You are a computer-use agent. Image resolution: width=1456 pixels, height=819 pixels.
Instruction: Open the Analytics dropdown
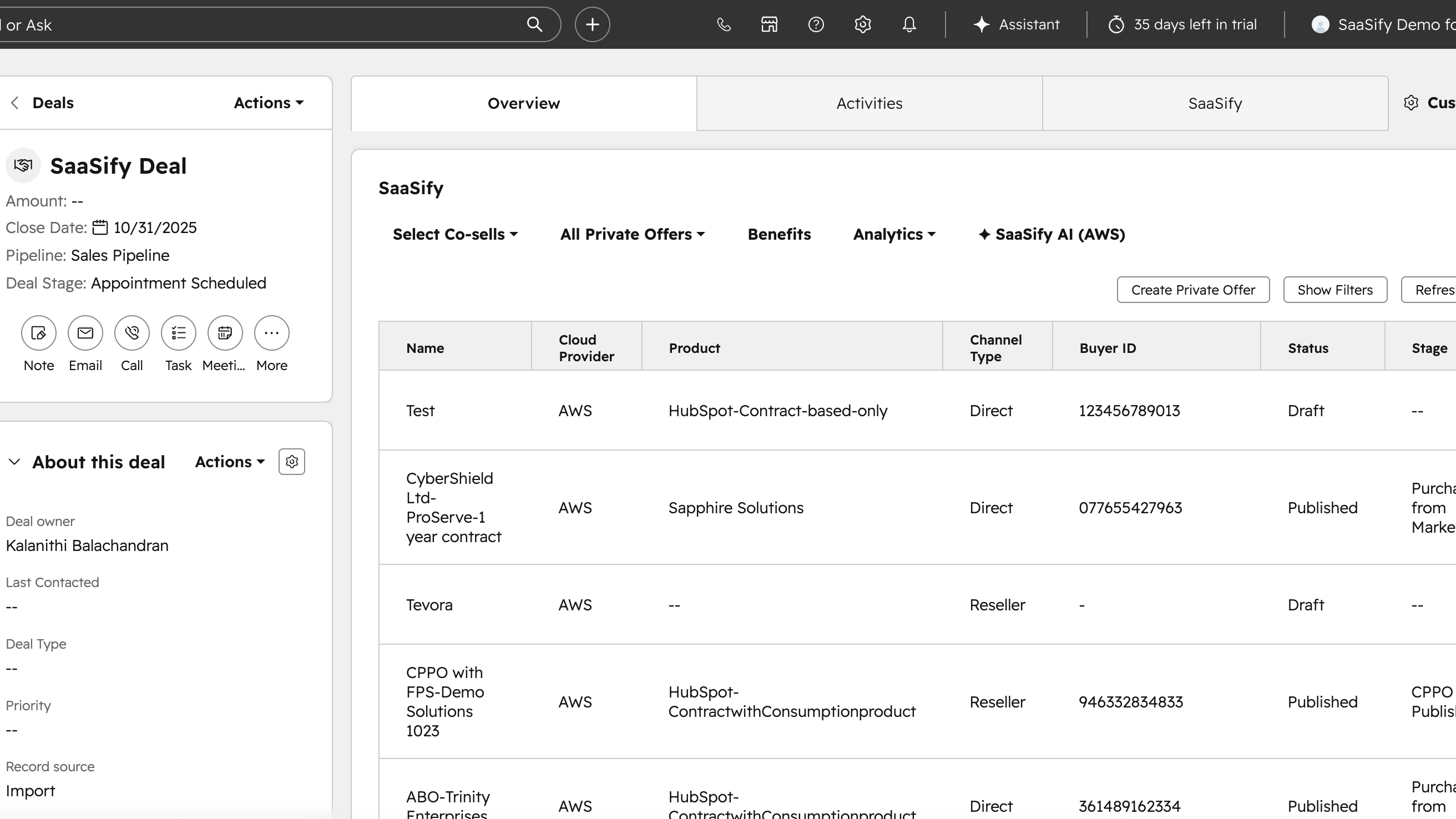click(x=894, y=234)
